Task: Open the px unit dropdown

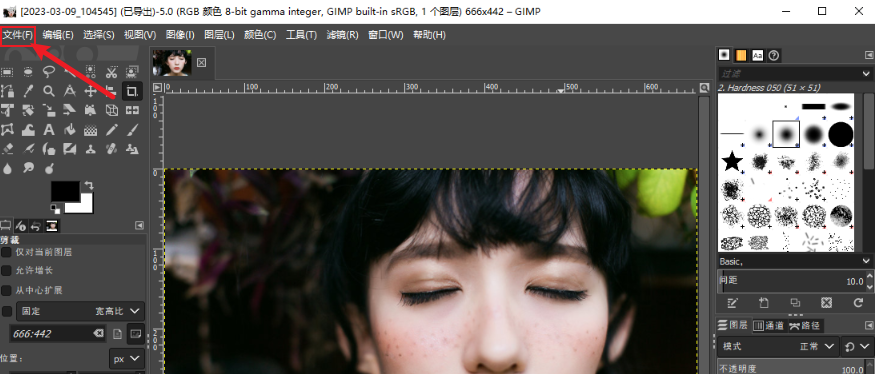Action: [x=127, y=359]
